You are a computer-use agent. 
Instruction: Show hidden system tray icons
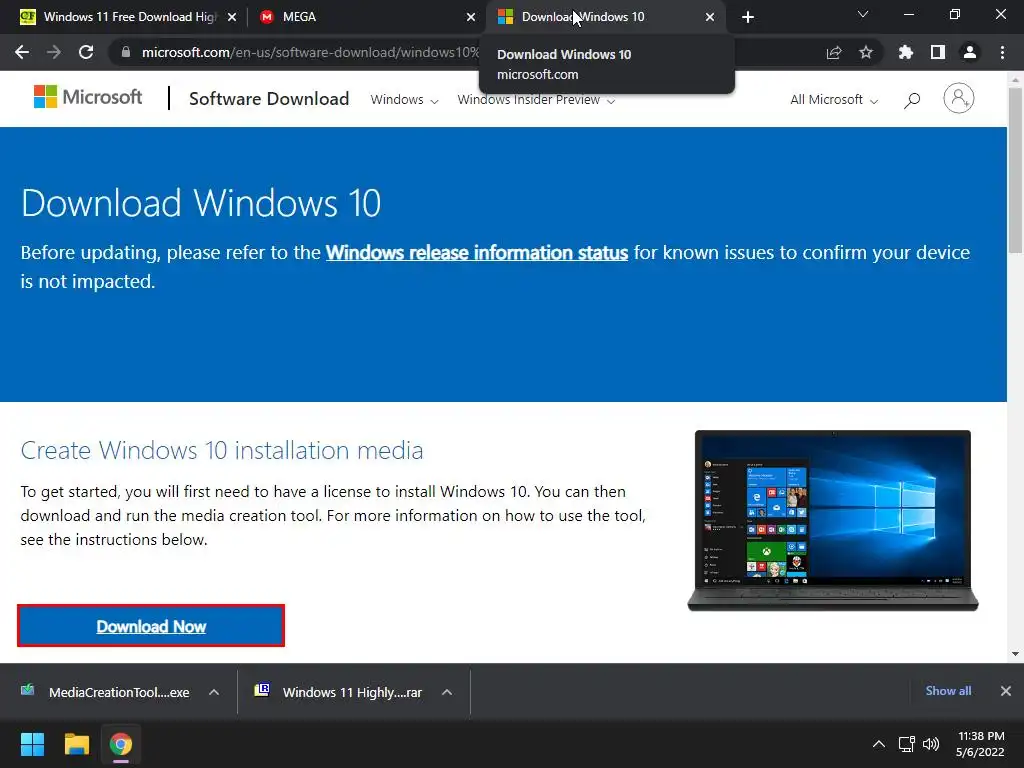[879, 744]
